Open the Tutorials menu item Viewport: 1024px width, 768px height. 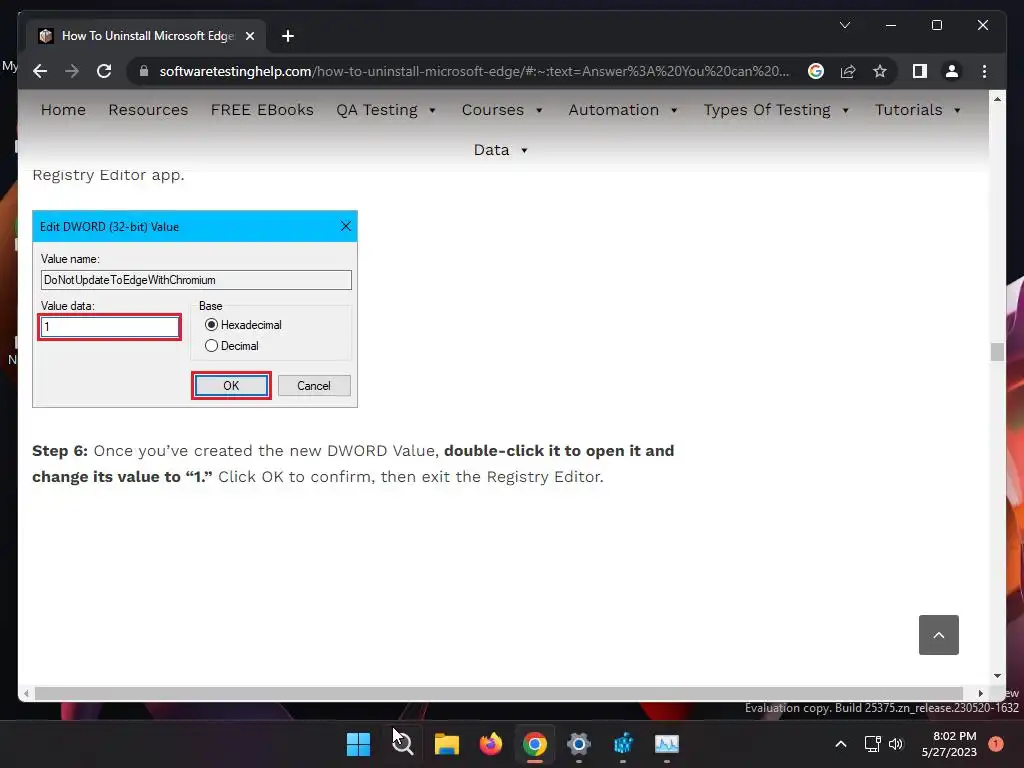tap(908, 110)
